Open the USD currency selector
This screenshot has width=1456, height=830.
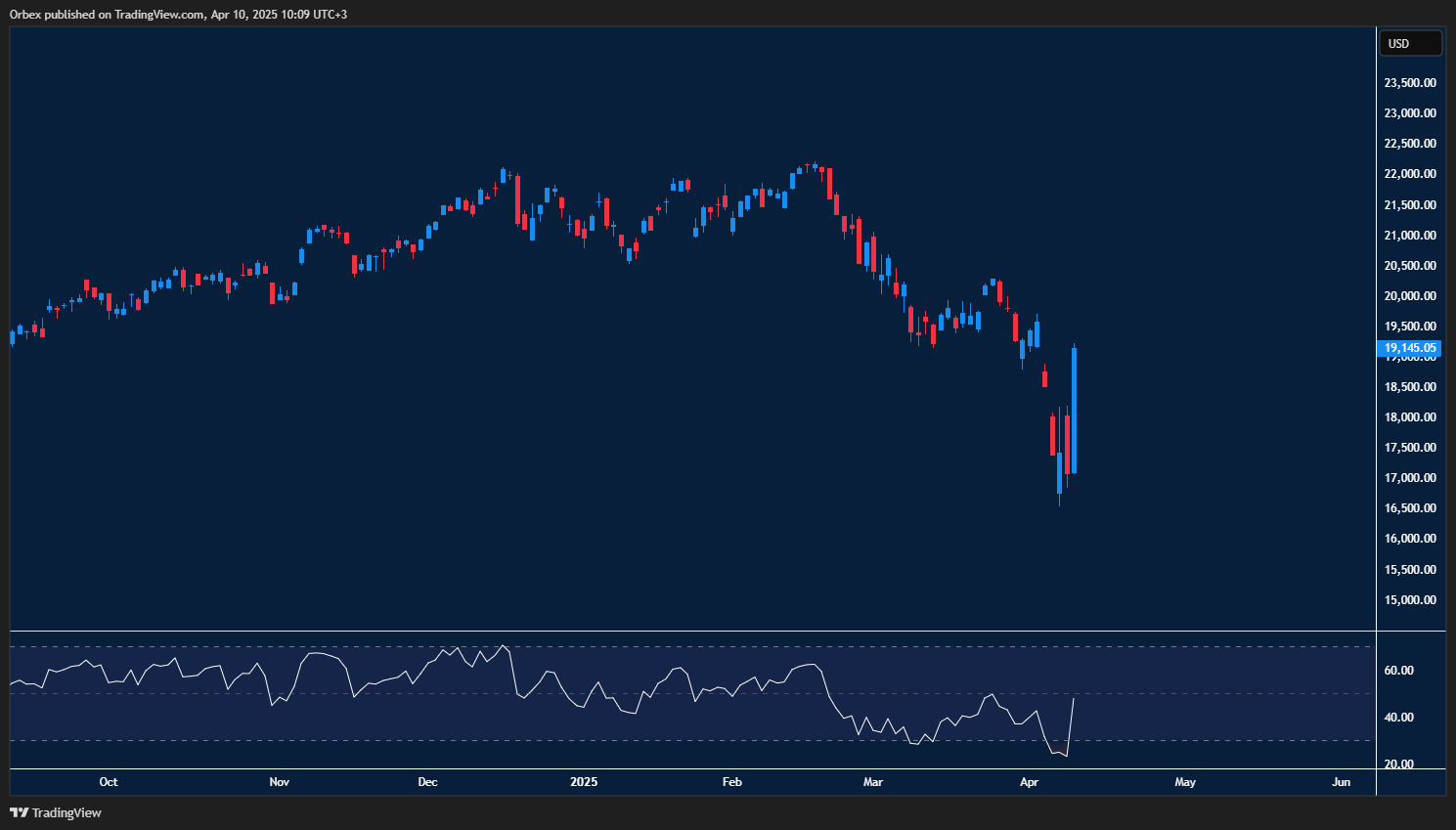tap(1409, 43)
